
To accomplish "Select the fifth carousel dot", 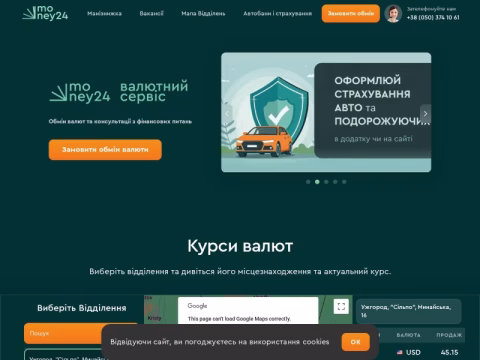I will coord(344,182).
